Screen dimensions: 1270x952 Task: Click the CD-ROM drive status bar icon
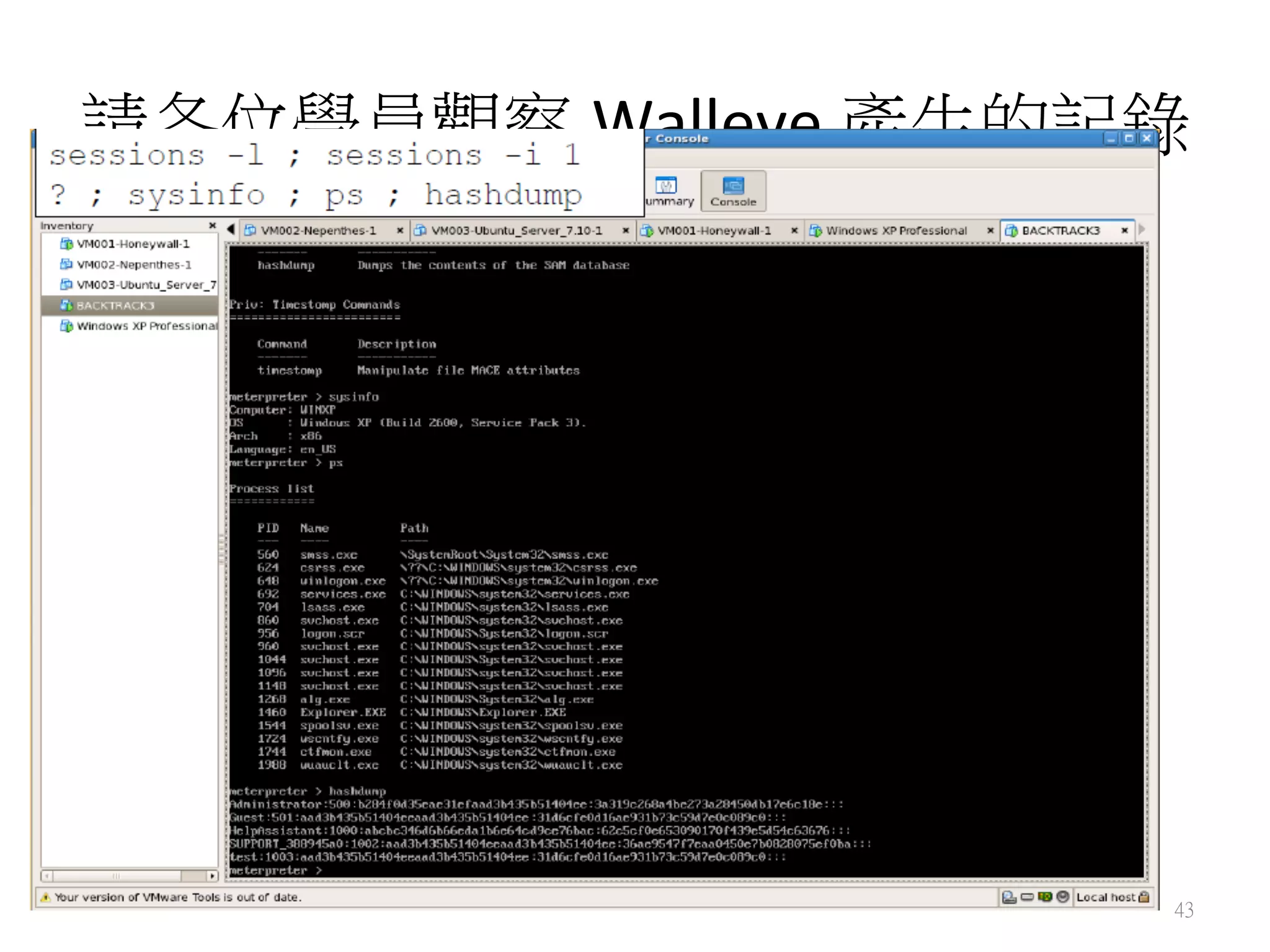[1063, 897]
